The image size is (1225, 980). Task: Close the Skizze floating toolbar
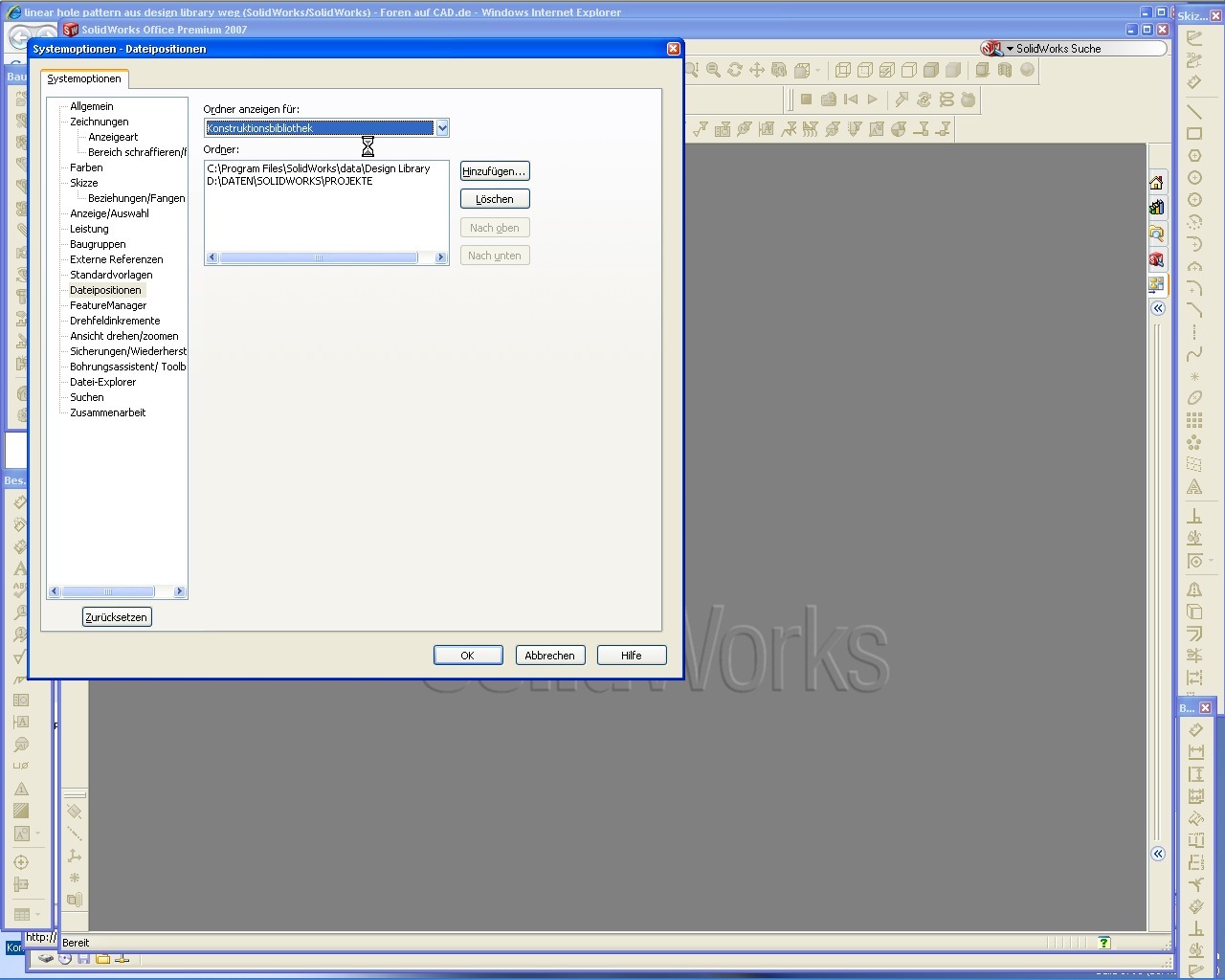[x=1215, y=16]
